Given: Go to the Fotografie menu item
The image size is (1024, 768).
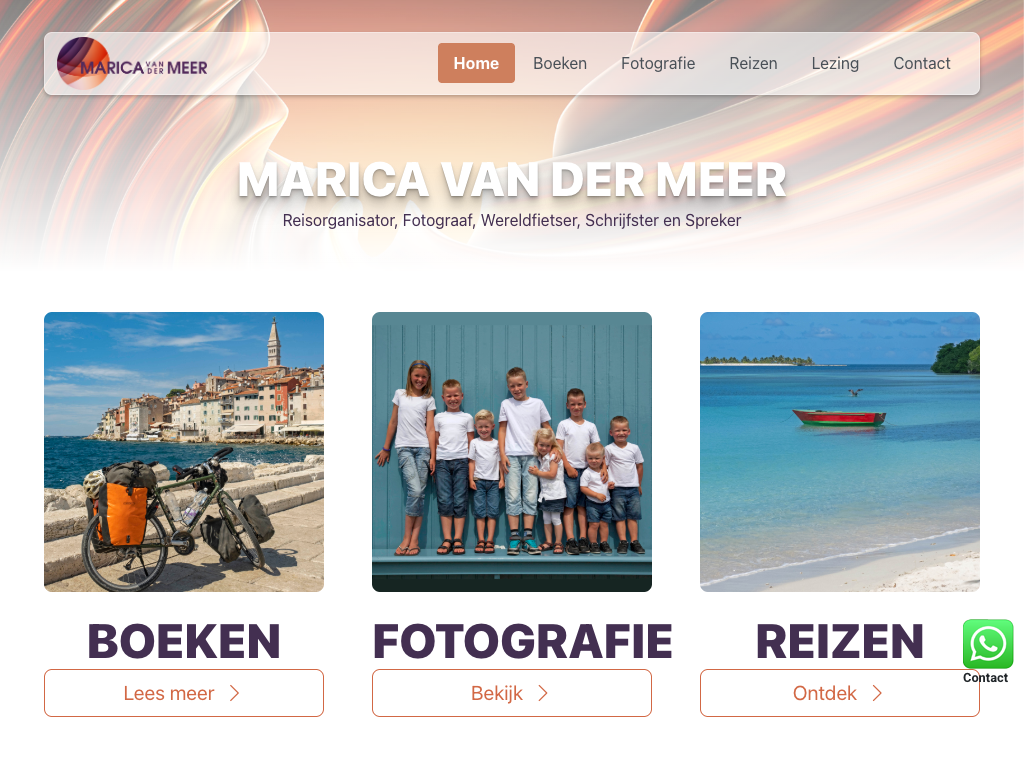Looking at the screenshot, I should coord(658,63).
